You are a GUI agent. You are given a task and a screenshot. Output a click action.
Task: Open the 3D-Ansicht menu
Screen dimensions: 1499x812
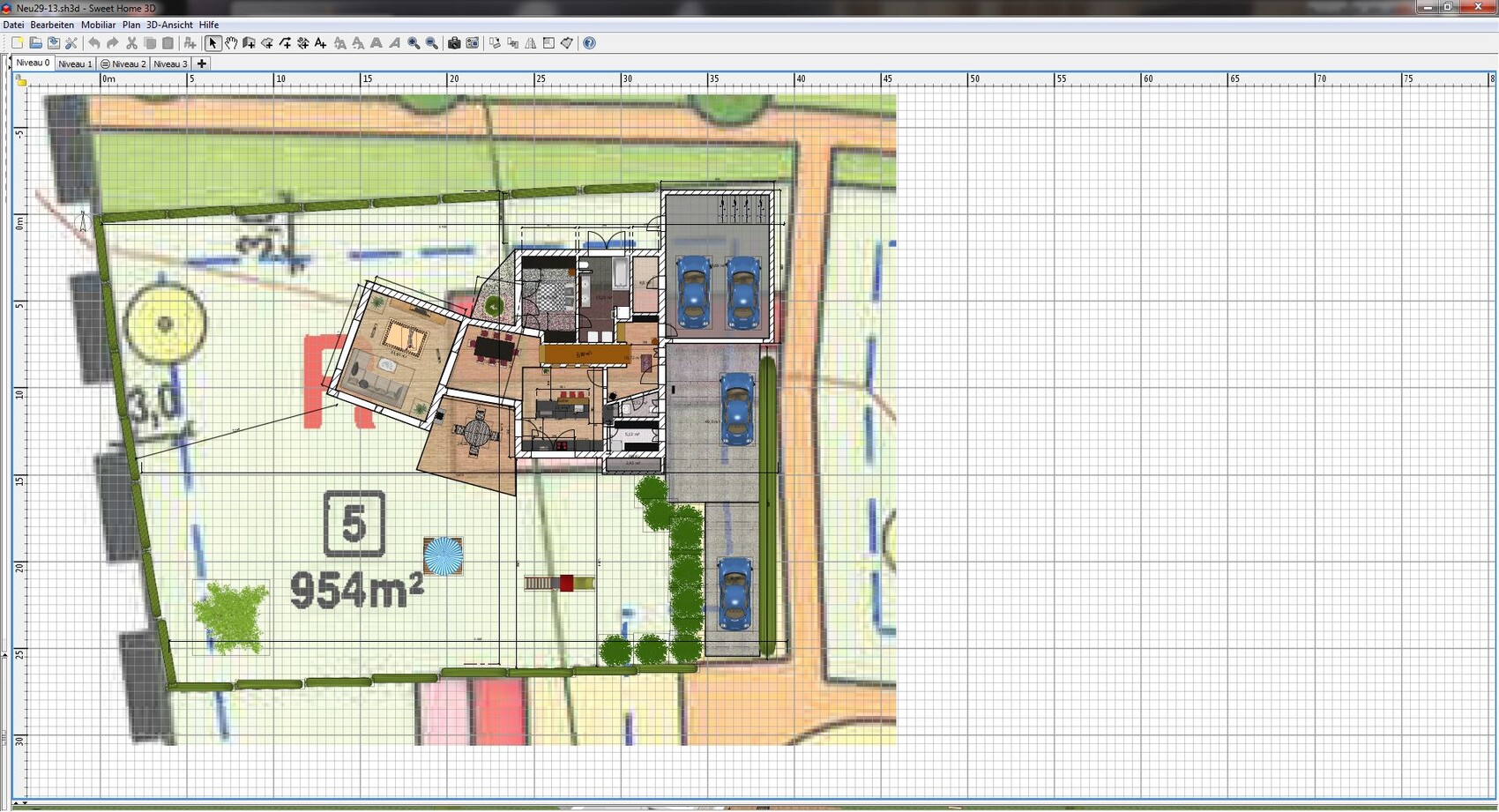pyautogui.click(x=169, y=25)
